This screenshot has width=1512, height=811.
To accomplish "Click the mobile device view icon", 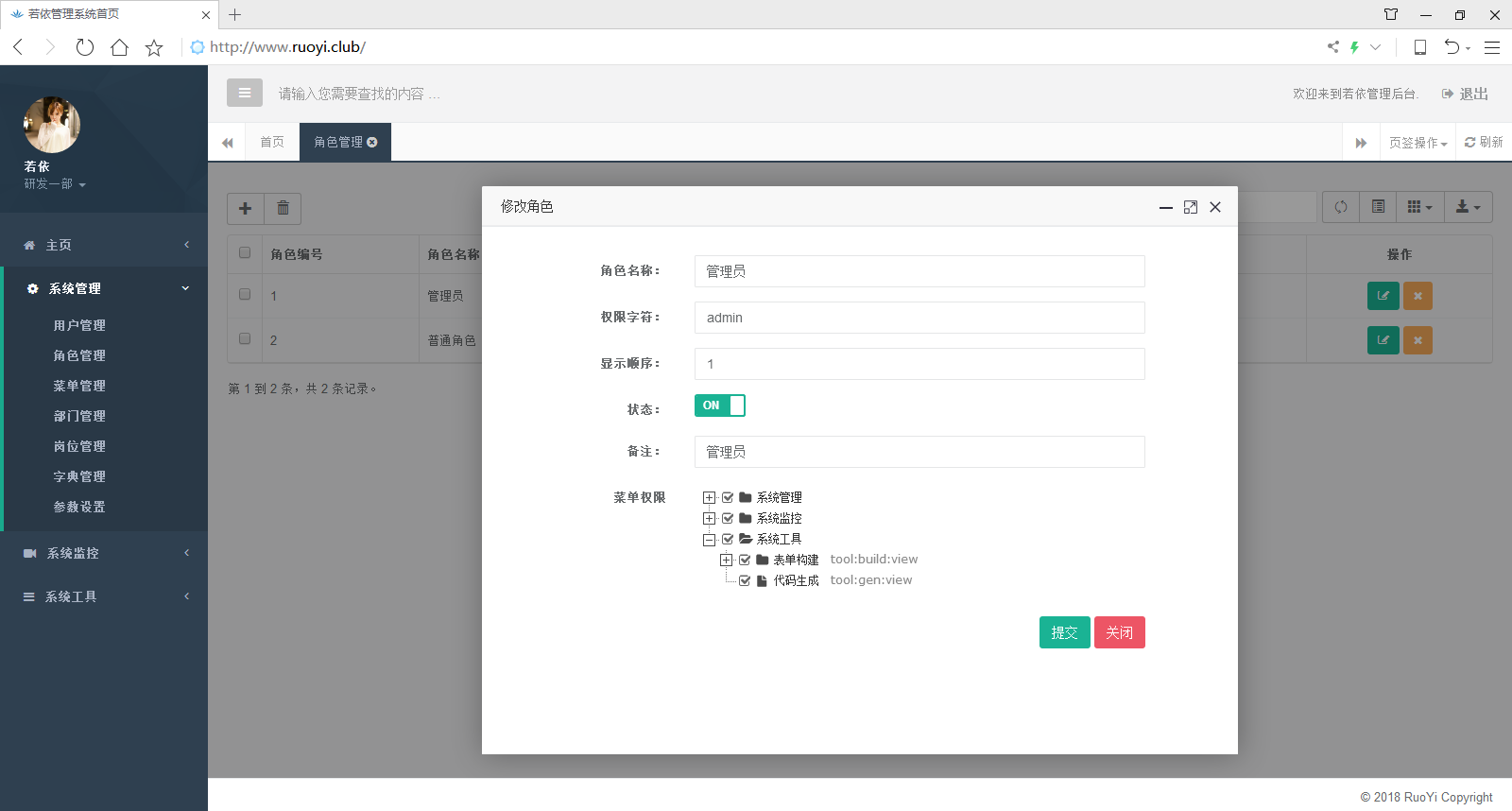I will pyautogui.click(x=1419, y=47).
